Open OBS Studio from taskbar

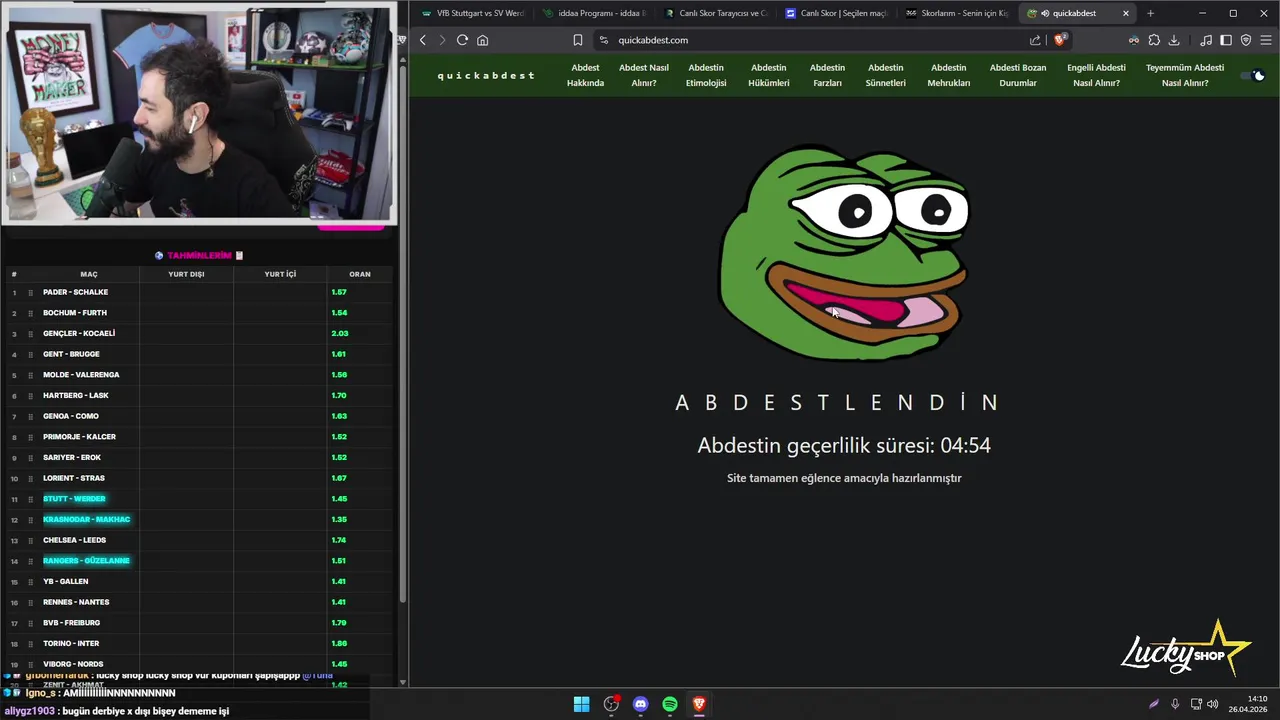(611, 704)
